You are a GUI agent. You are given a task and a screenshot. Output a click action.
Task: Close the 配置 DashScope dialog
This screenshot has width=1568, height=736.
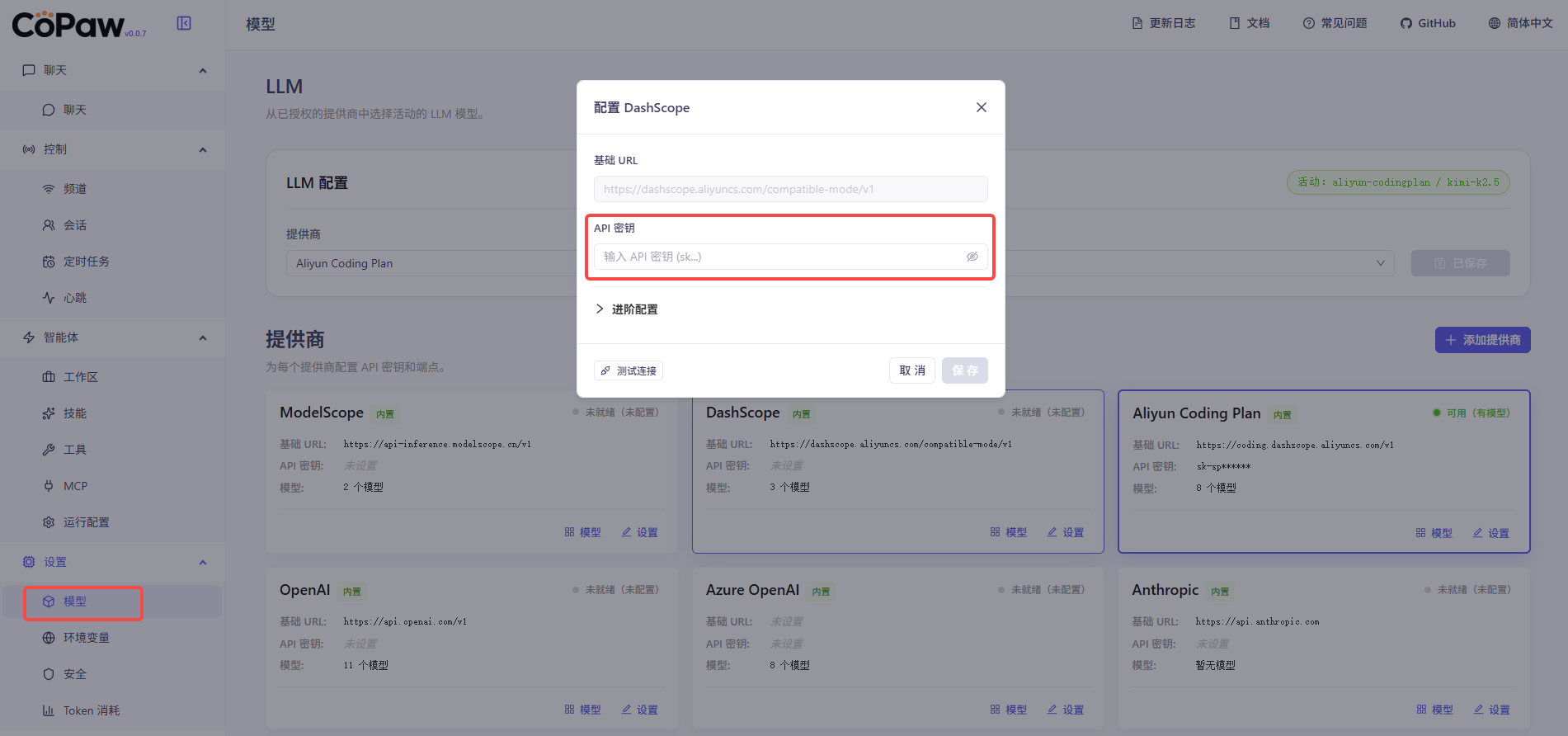coord(982,107)
